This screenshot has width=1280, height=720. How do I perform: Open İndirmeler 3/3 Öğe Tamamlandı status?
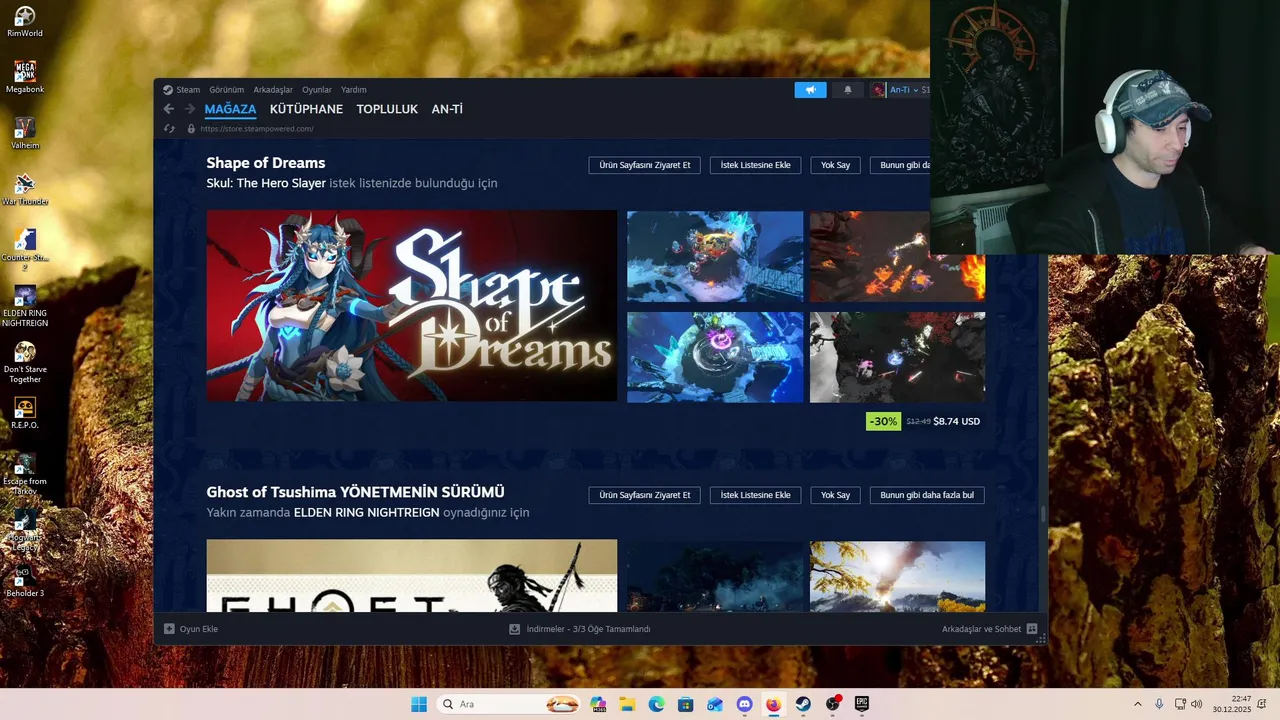click(x=588, y=629)
